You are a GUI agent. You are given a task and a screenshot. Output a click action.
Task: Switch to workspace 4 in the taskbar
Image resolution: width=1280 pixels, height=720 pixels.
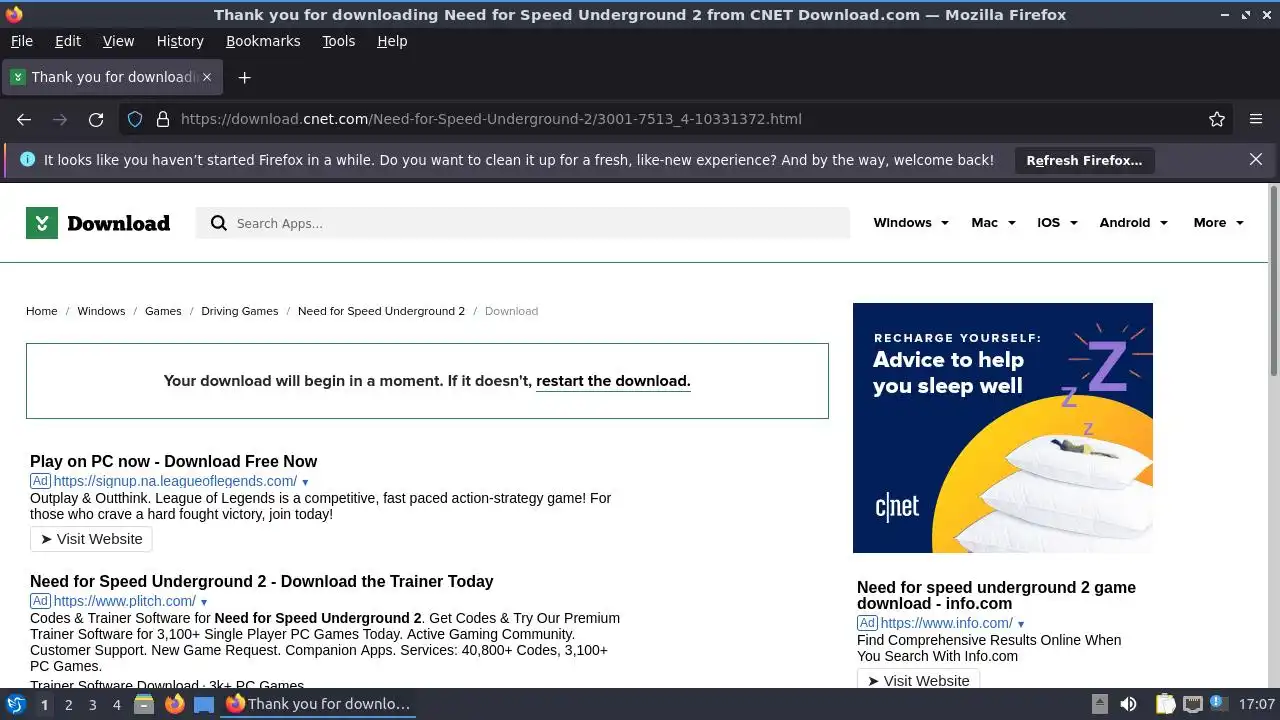tap(116, 704)
